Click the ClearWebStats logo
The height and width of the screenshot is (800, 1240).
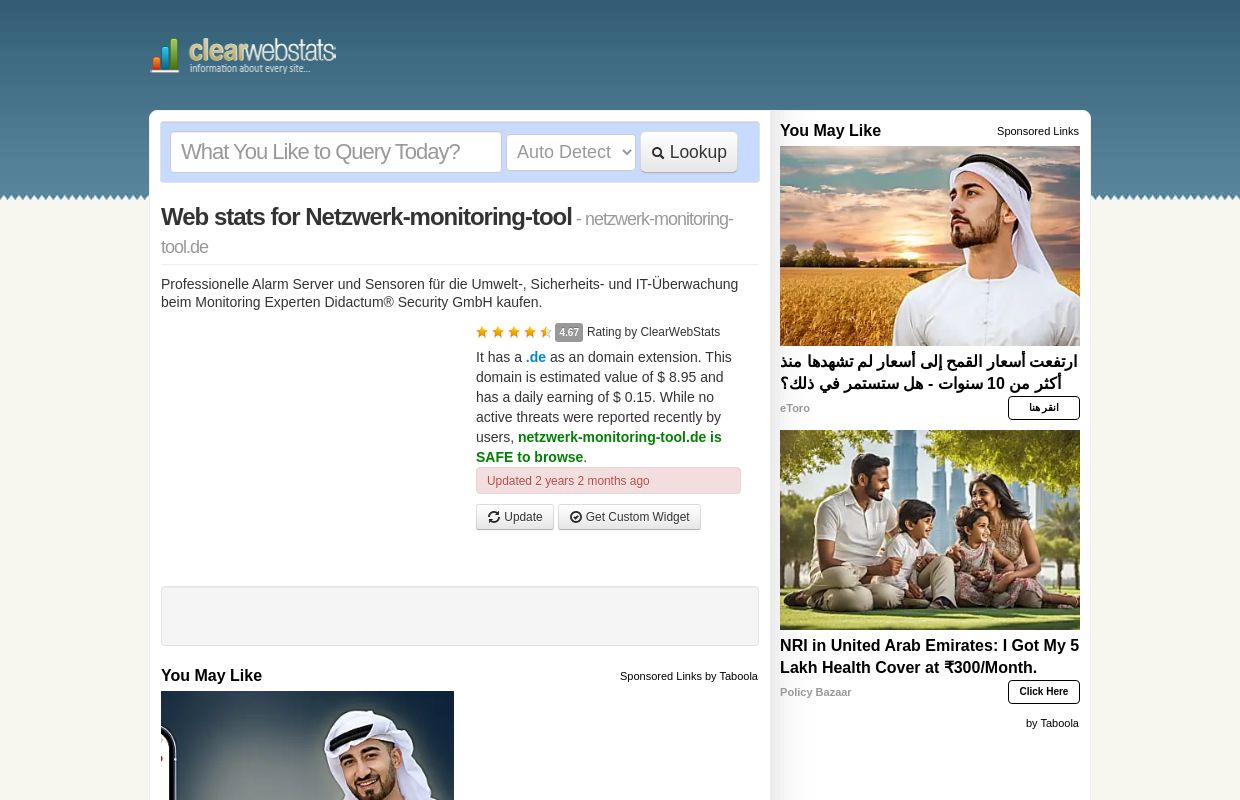(x=243, y=55)
